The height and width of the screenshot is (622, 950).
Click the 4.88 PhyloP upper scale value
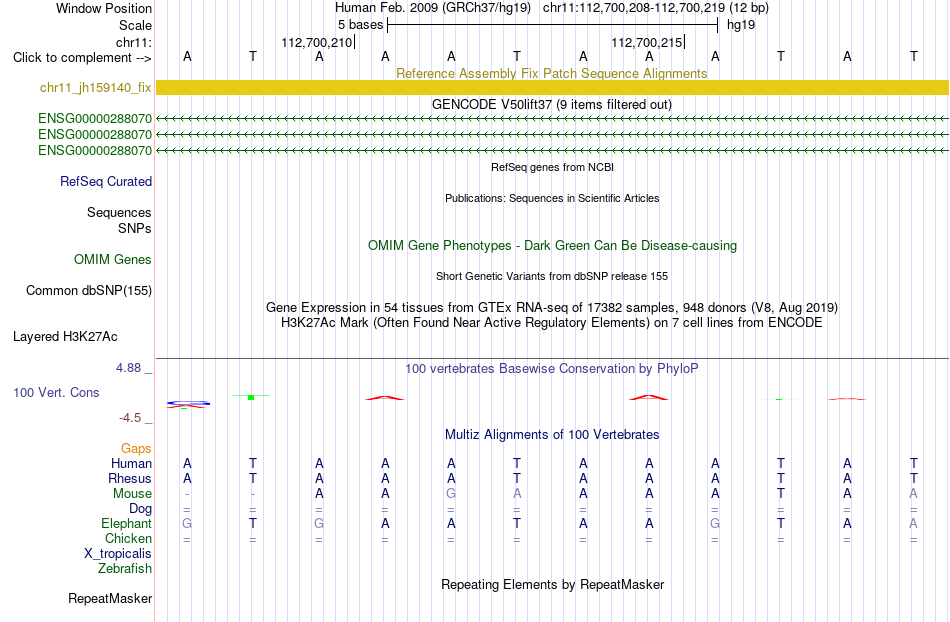pyautogui.click(x=128, y=368)
